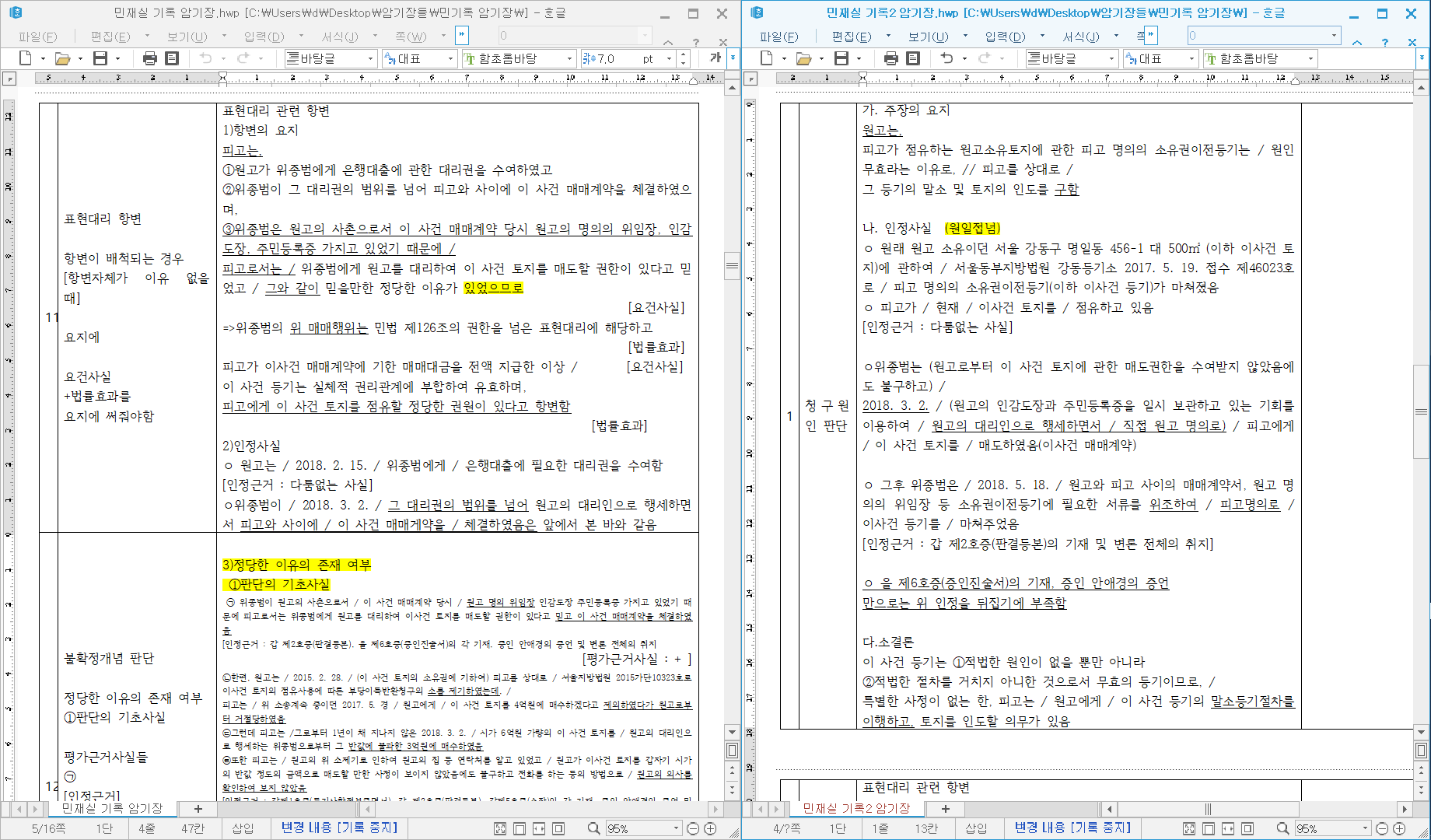Toggle 변경 내용 tracking in right status bar

point(1072,828)
